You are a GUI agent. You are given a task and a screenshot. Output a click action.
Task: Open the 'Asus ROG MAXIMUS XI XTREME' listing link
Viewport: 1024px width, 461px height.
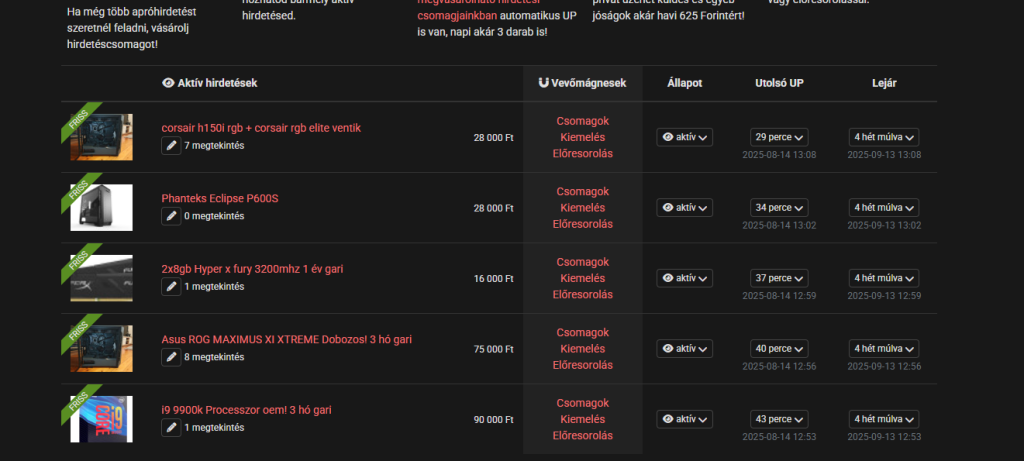286,339
